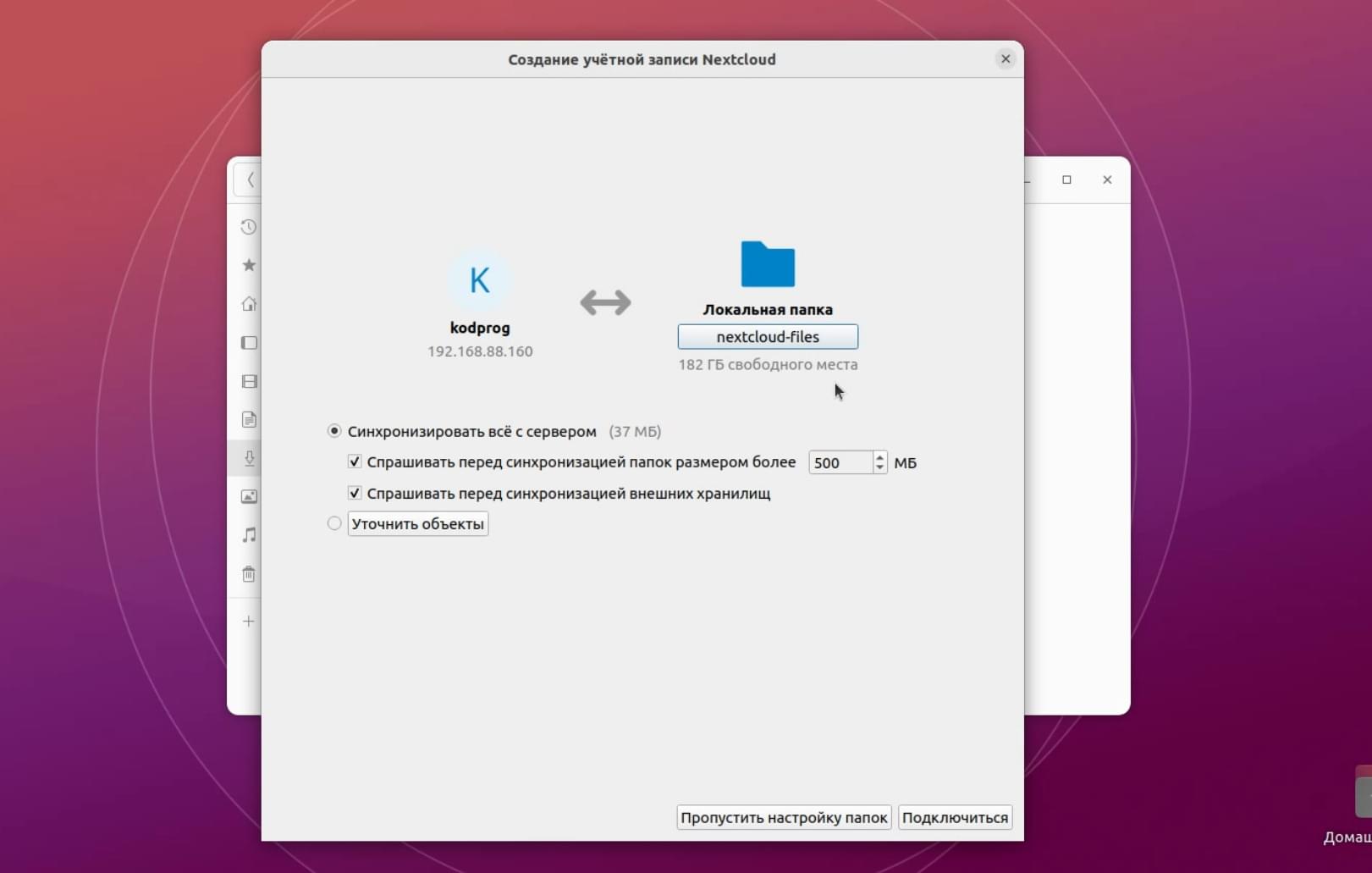
Task: Click the 'Локальная папка' label
Action: click(x=768, y=310)
